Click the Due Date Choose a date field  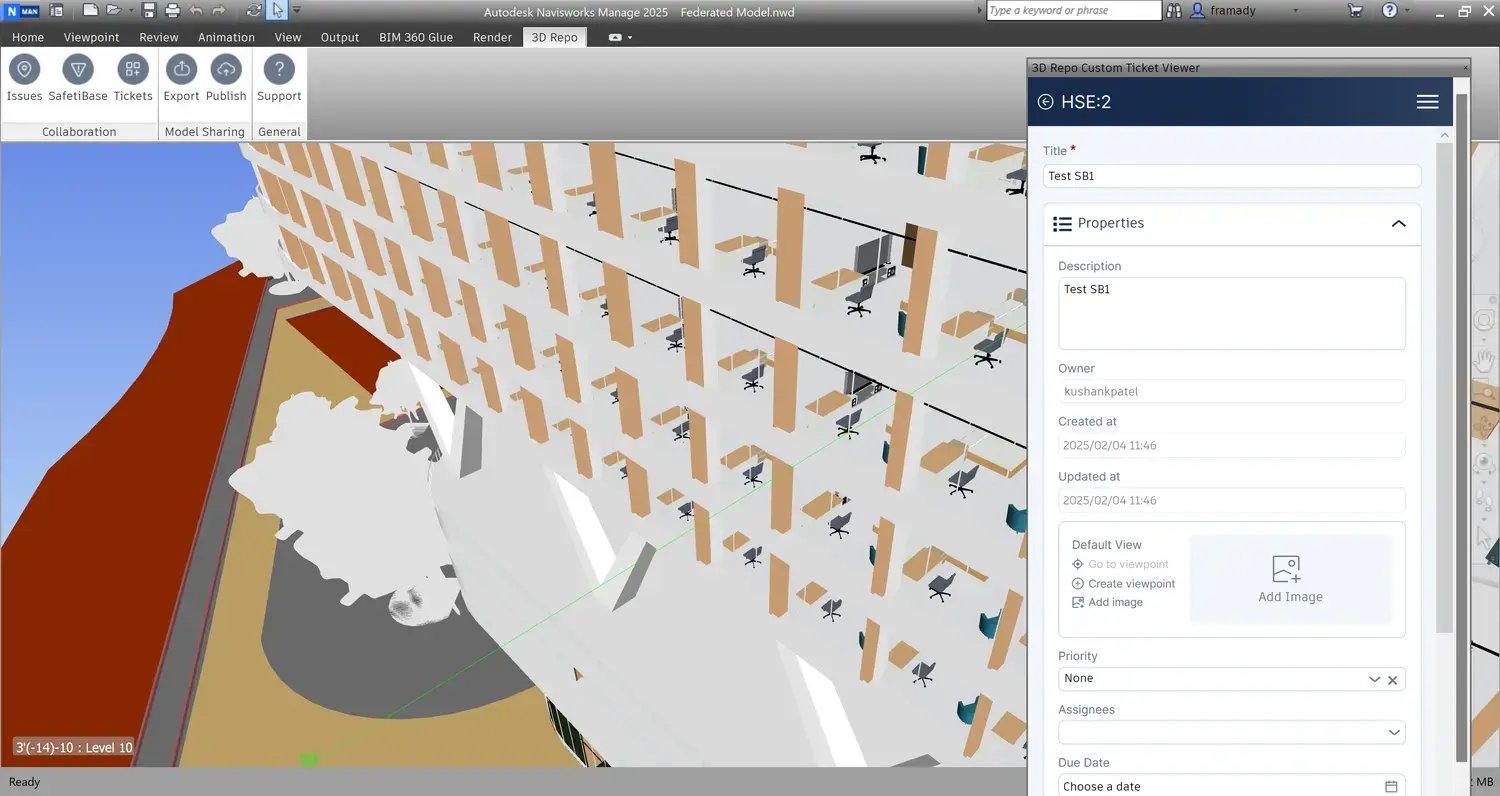point(1231,787)
